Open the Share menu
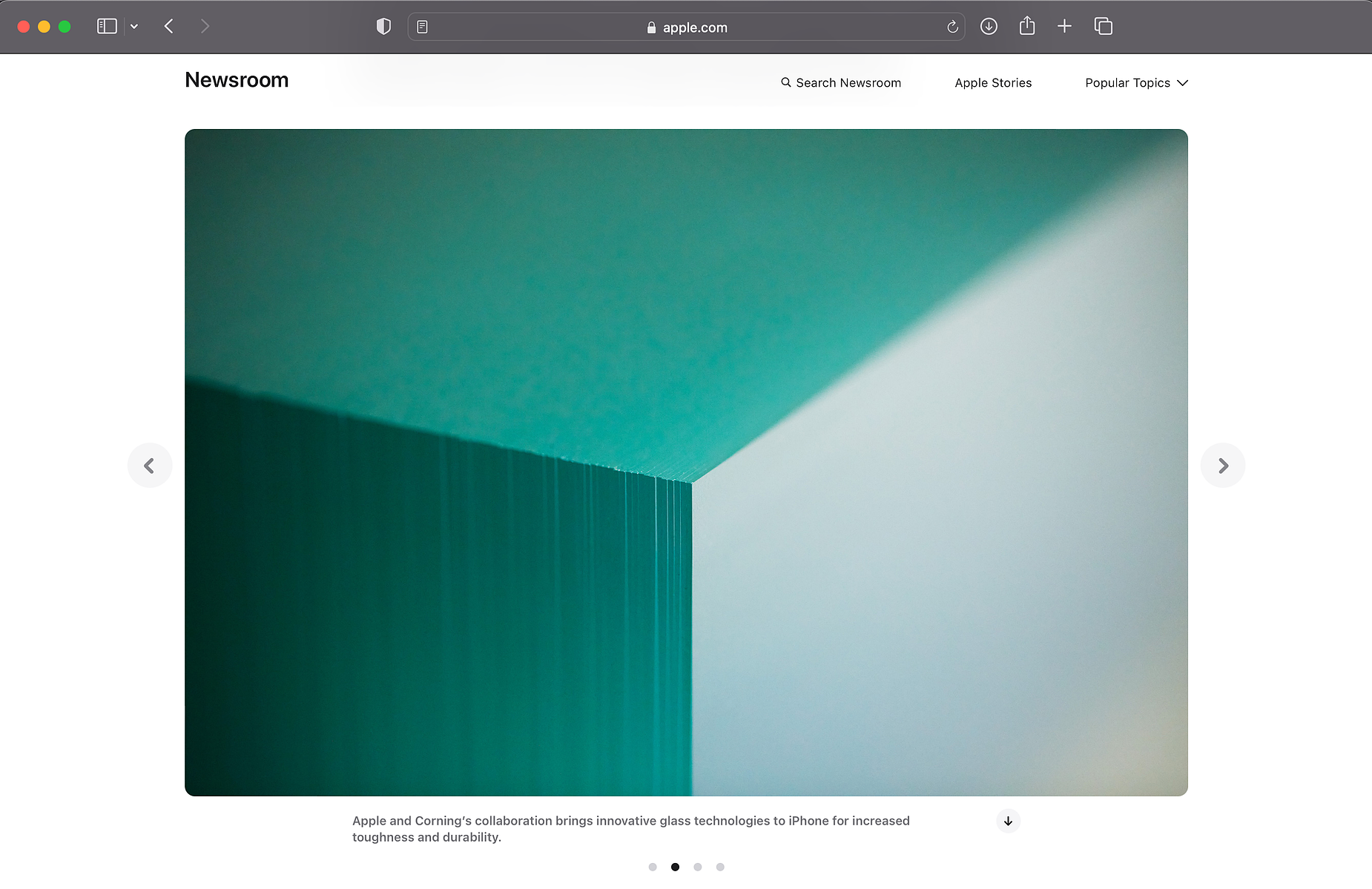The width and height of the screenshot is (1372, 889). (x=1027, y=26)
